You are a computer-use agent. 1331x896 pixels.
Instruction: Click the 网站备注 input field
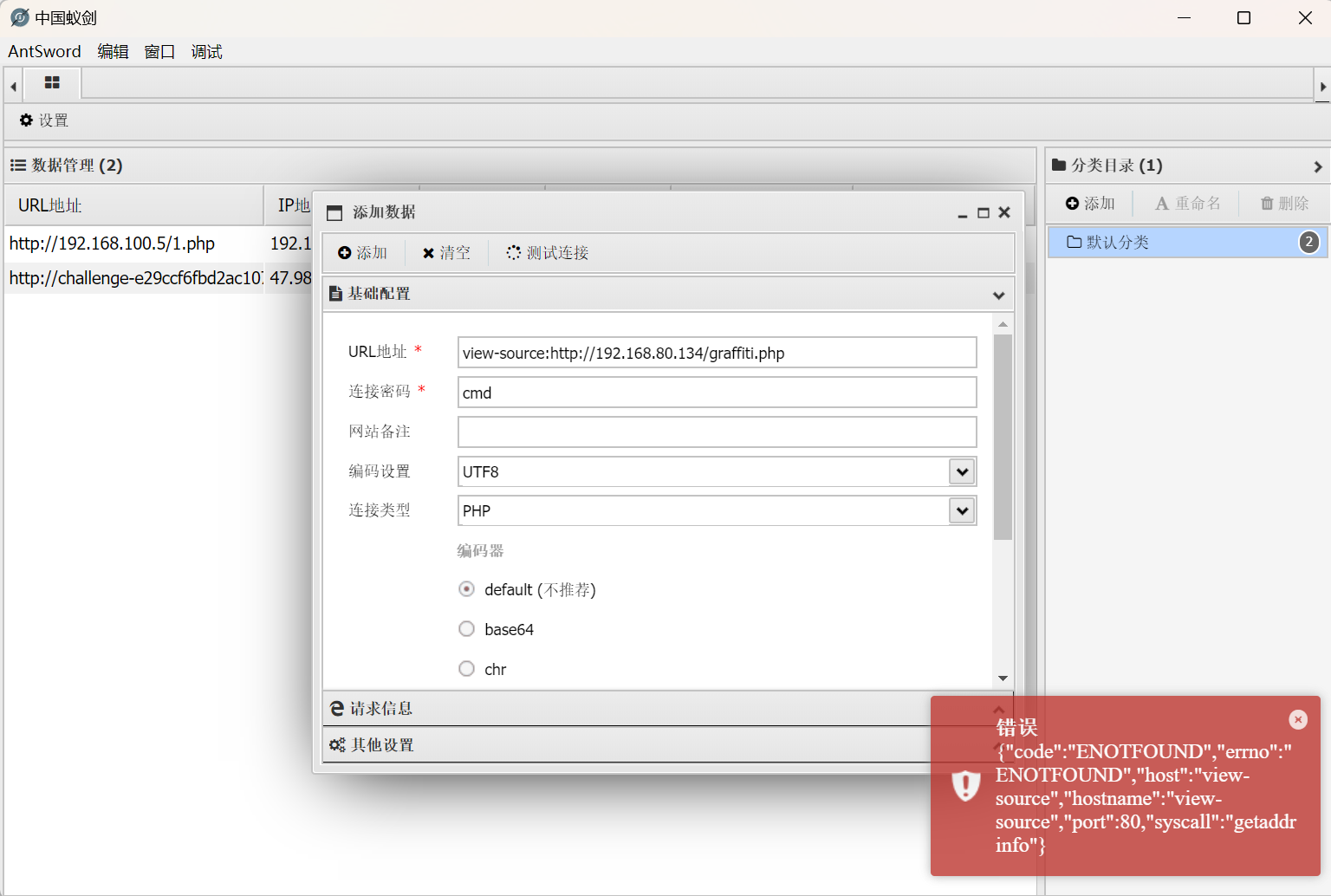tap(717, 432)
